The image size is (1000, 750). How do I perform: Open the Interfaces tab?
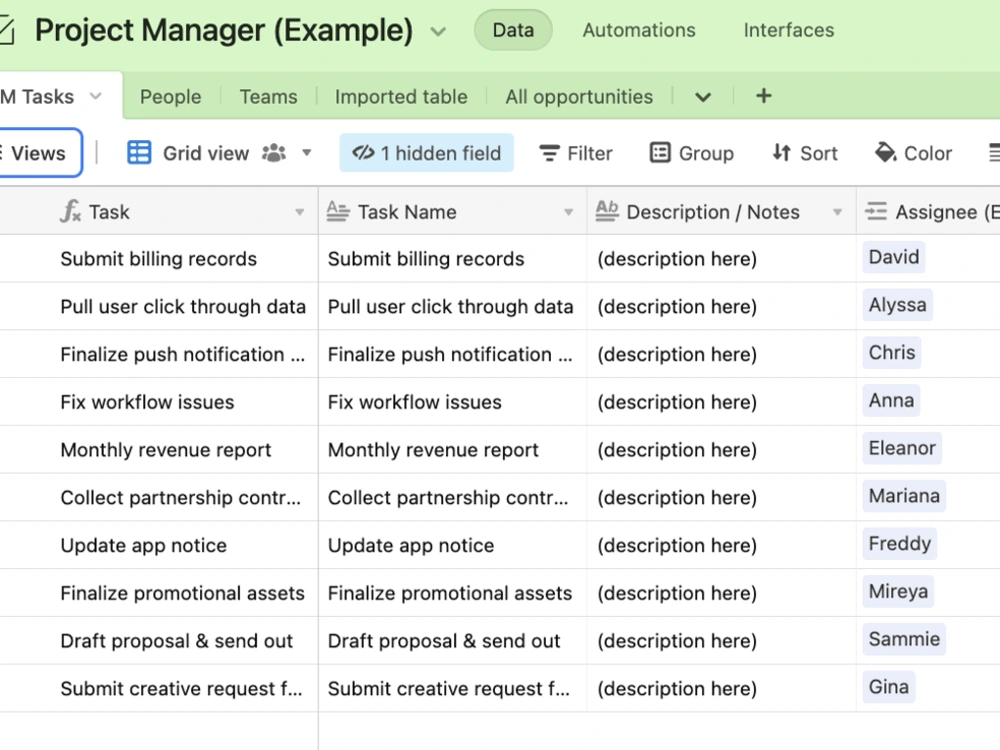(x=789, y=30)
